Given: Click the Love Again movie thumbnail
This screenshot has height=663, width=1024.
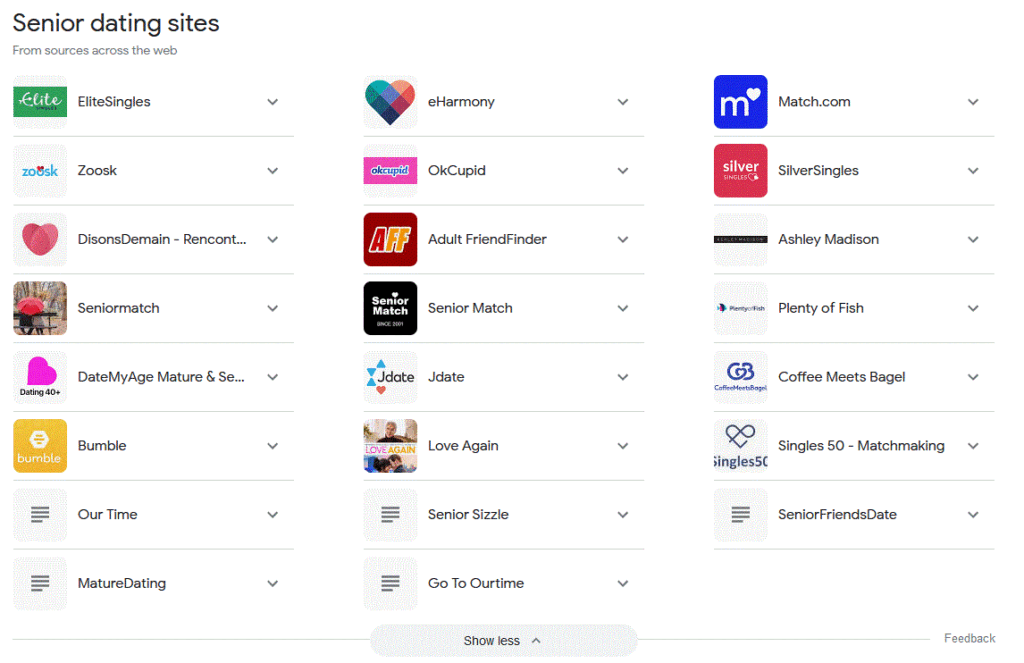Looking at the screenshot, I should point(390,446).
